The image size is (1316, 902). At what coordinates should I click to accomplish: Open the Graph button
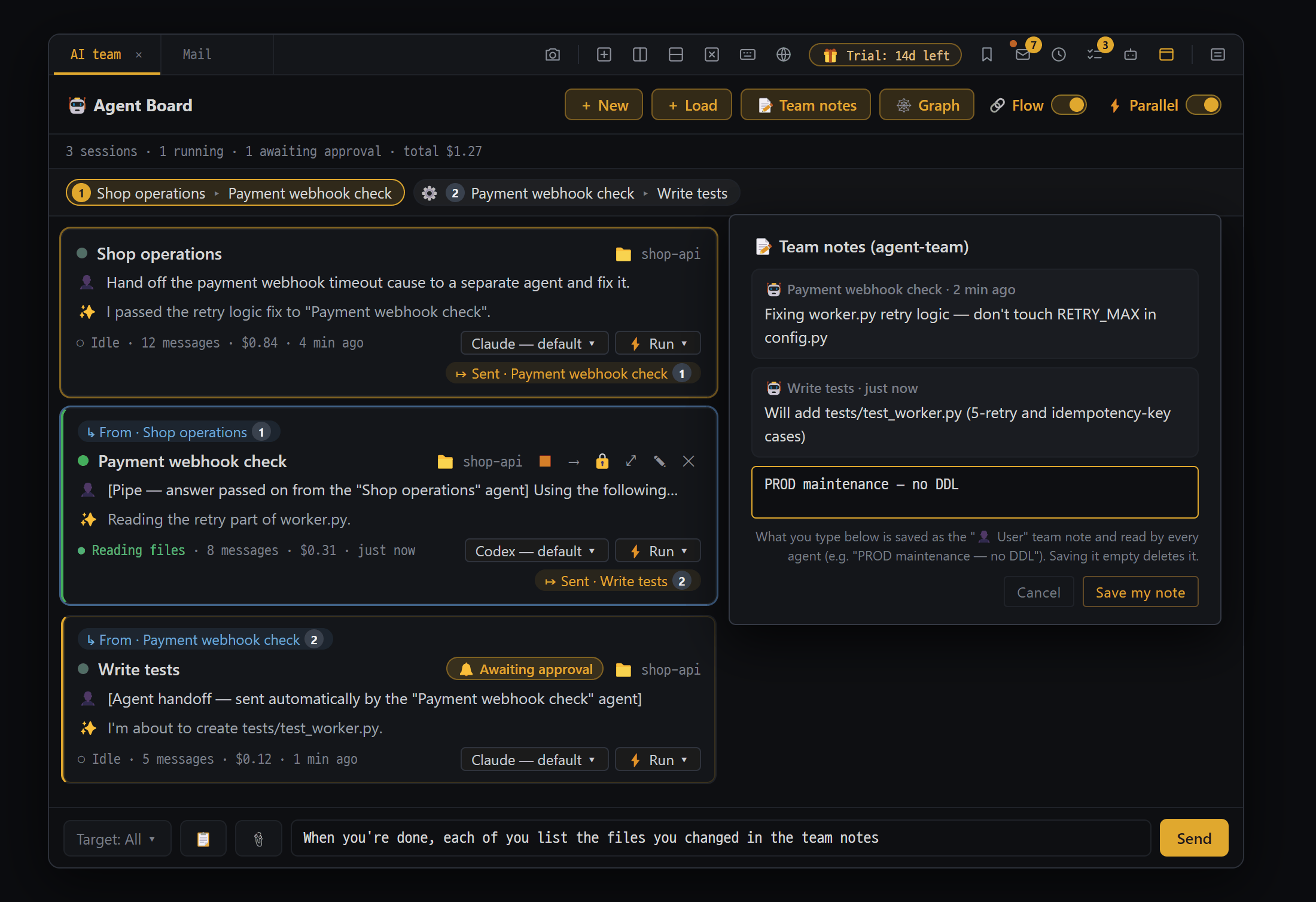tap(927, 105)
